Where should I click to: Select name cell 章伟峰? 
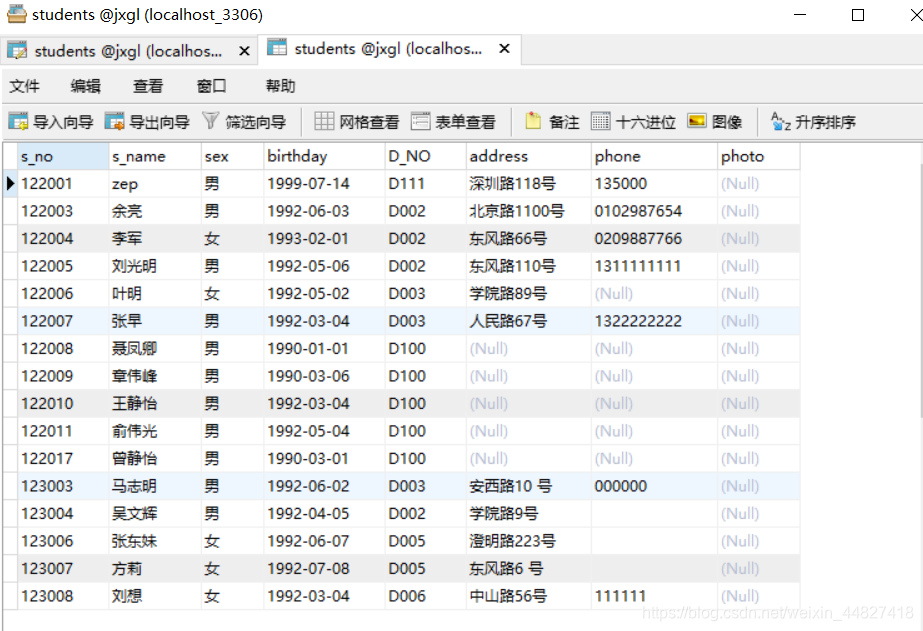click(155, 376)
